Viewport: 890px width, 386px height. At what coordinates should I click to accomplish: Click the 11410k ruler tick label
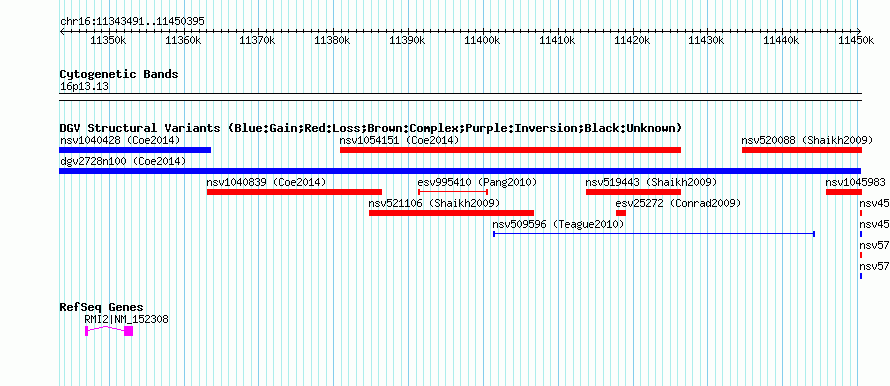pos(557,40)
